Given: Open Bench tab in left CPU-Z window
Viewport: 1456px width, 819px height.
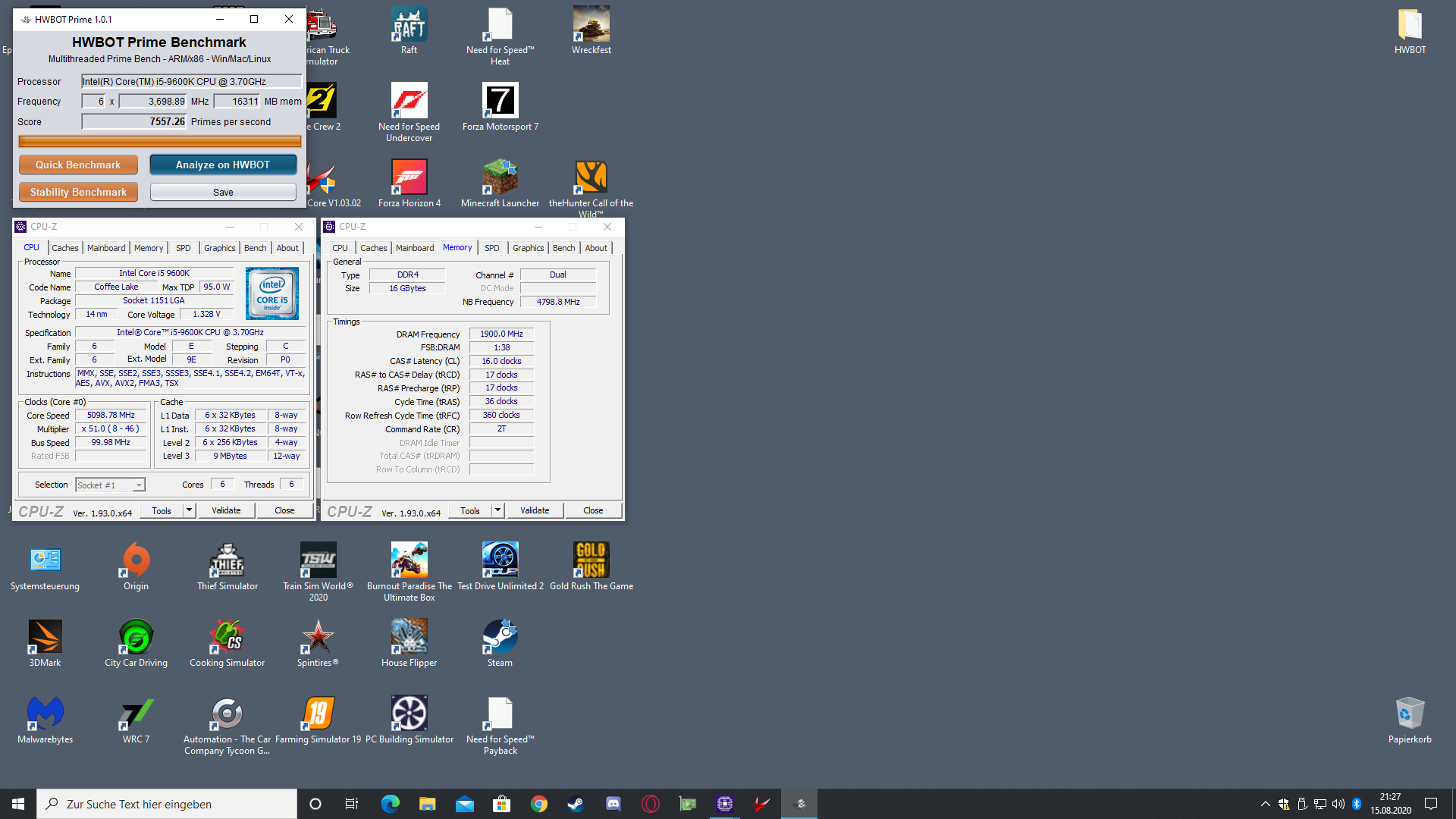Looking at the screenshot, I should pyautogui.click(x=255, y=248).
